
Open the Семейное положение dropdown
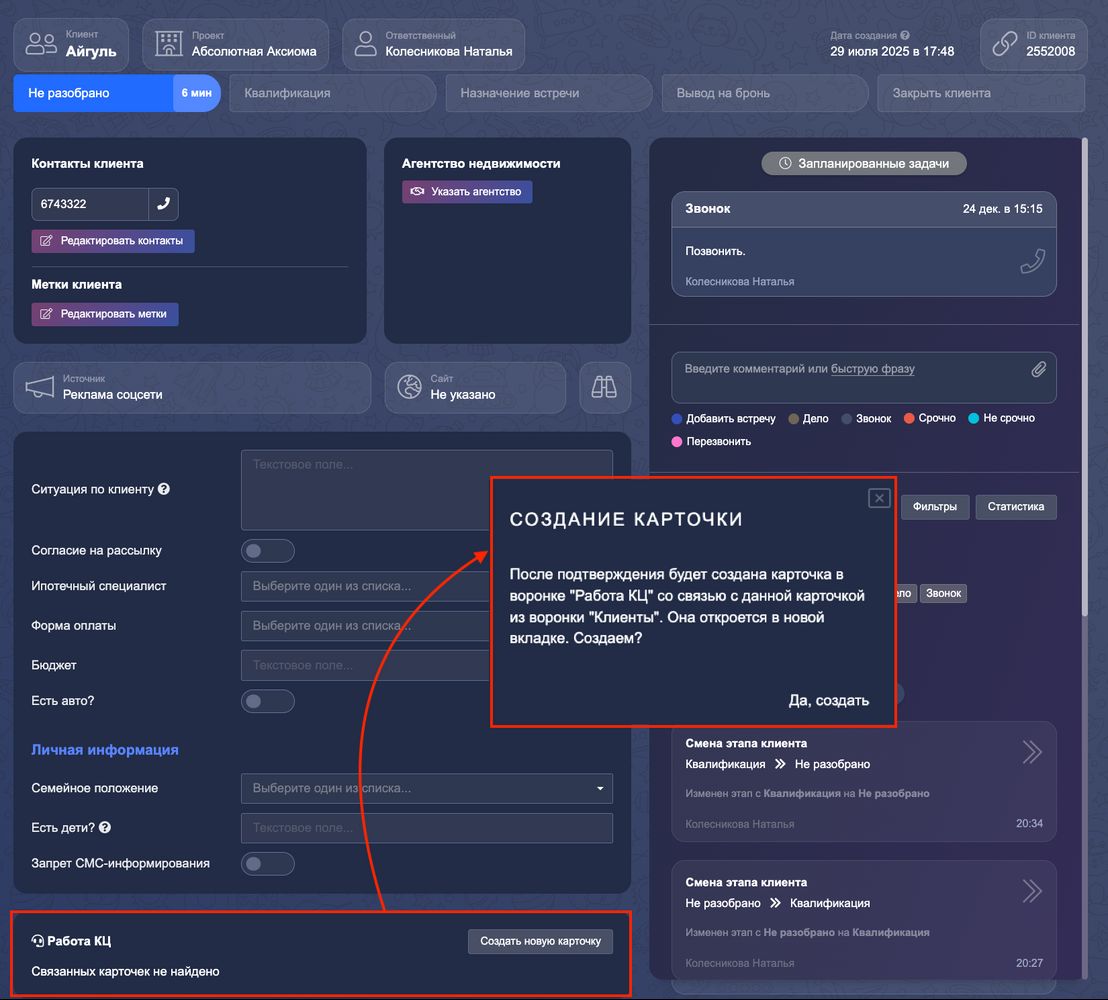pos(426,789)
